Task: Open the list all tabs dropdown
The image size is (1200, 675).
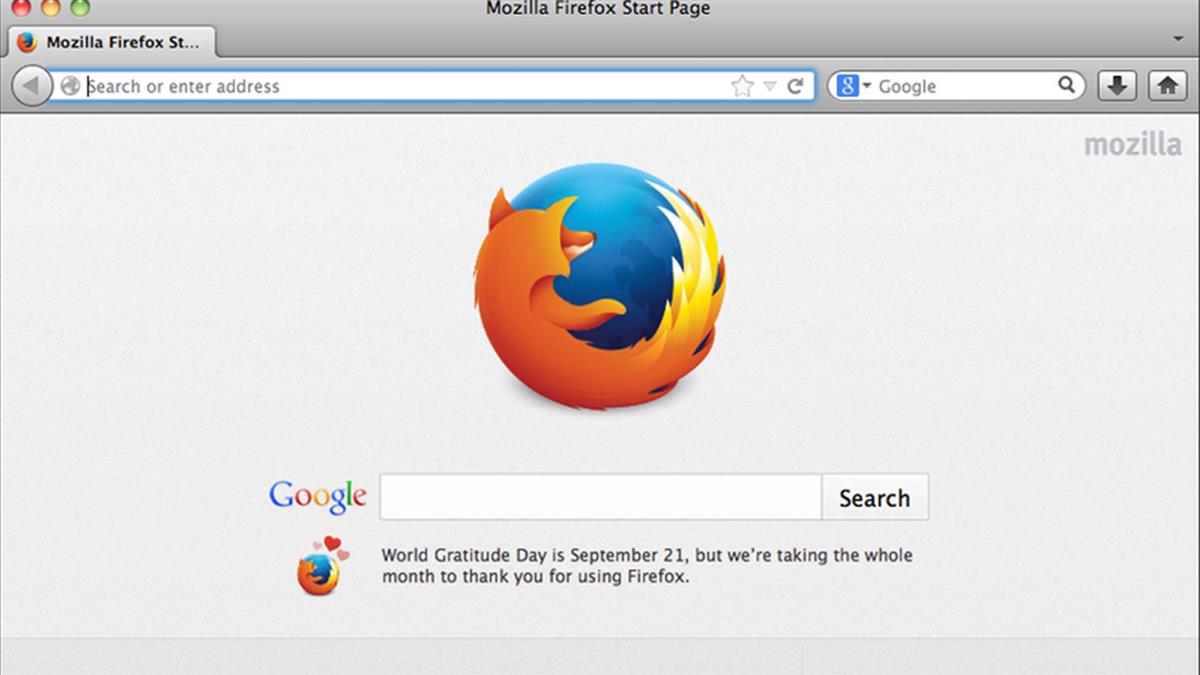Action: 1178,39
